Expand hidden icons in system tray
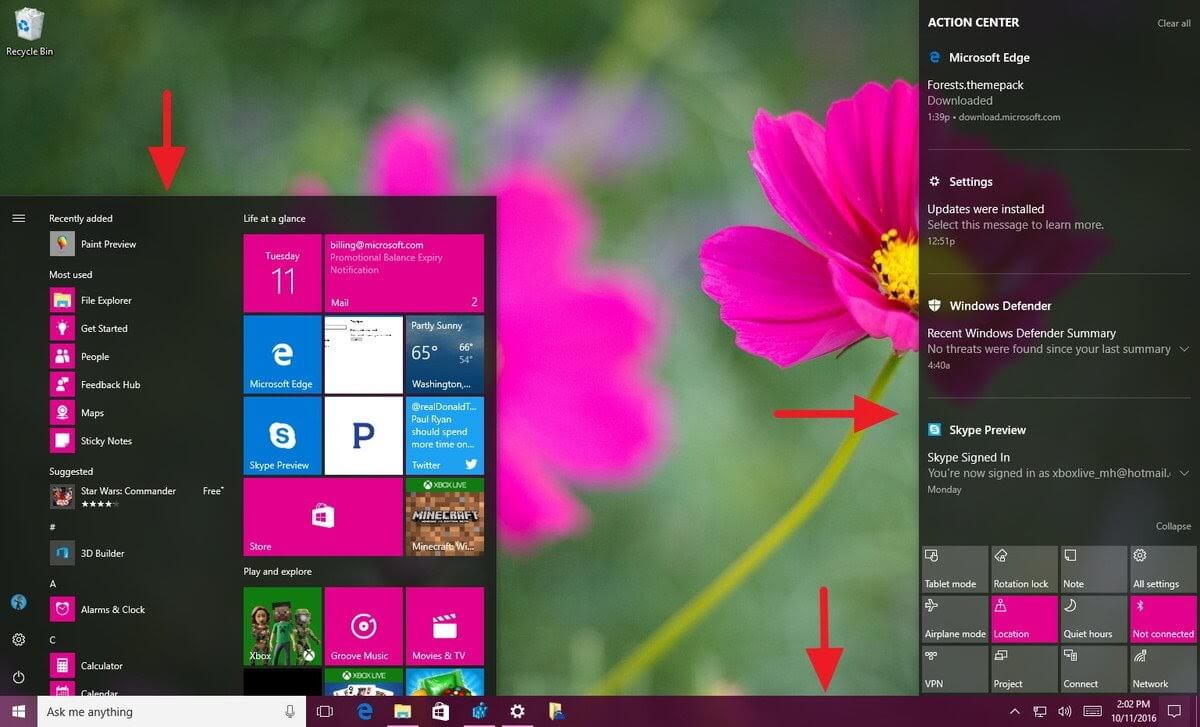Image resolution: width=1200 pixels, height=727 pixels. point(1014,711)
